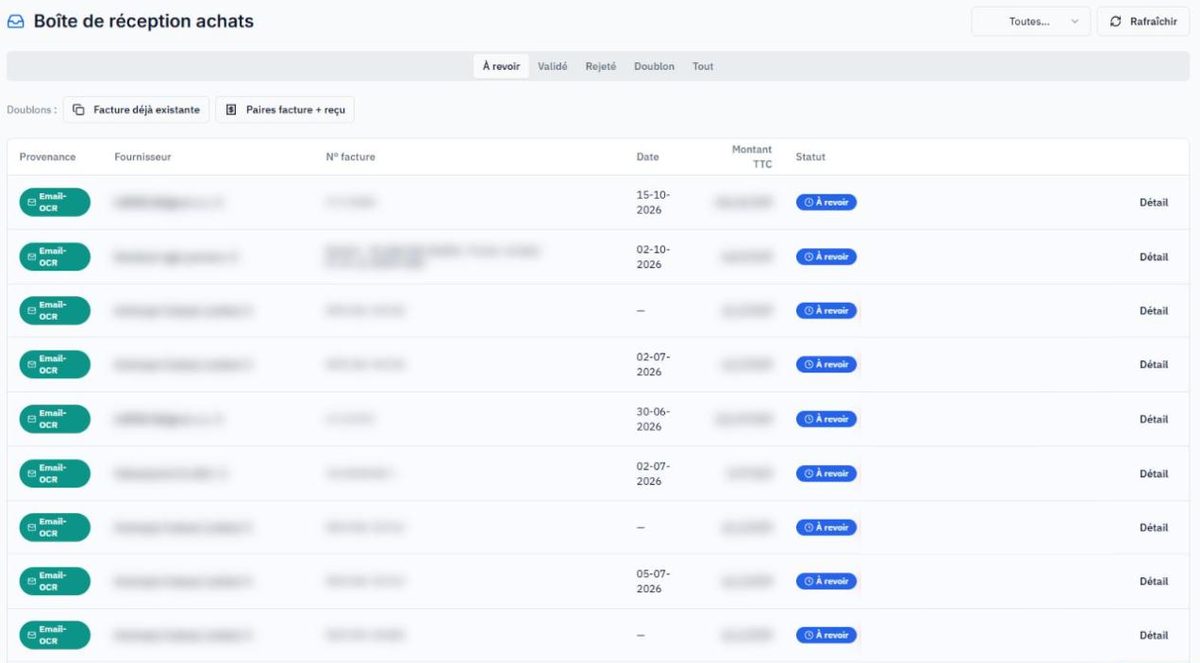Open Détail for the 30-06-2026 invoice
This screenshot has height=663, width=1200.
(1153, 419)
